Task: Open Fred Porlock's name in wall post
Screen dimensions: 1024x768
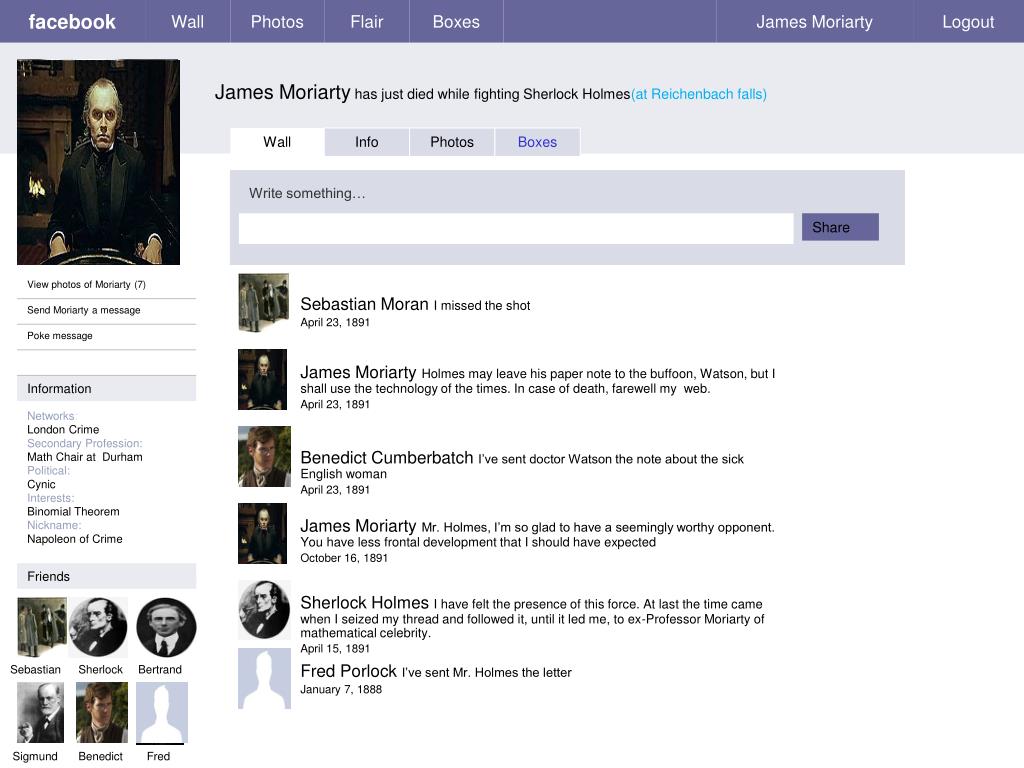Action: click(x=349, y=671)
